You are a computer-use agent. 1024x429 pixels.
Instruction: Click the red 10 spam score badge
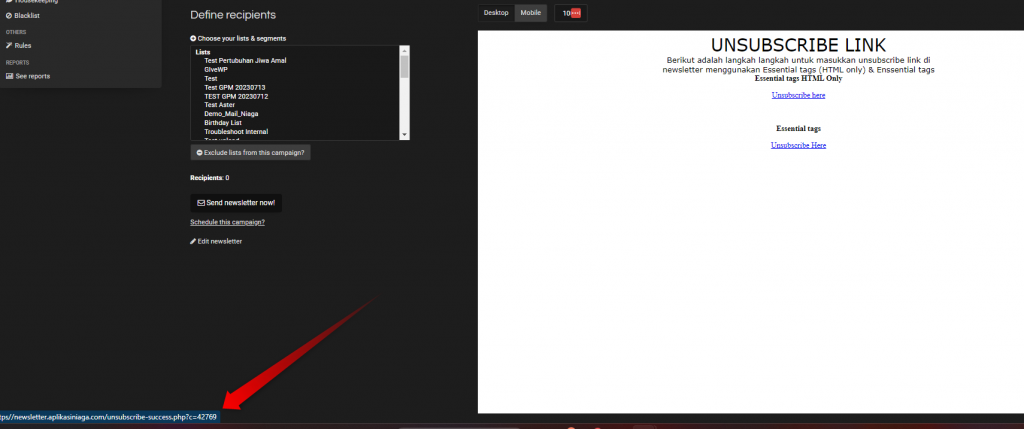(x=571, y=13)
